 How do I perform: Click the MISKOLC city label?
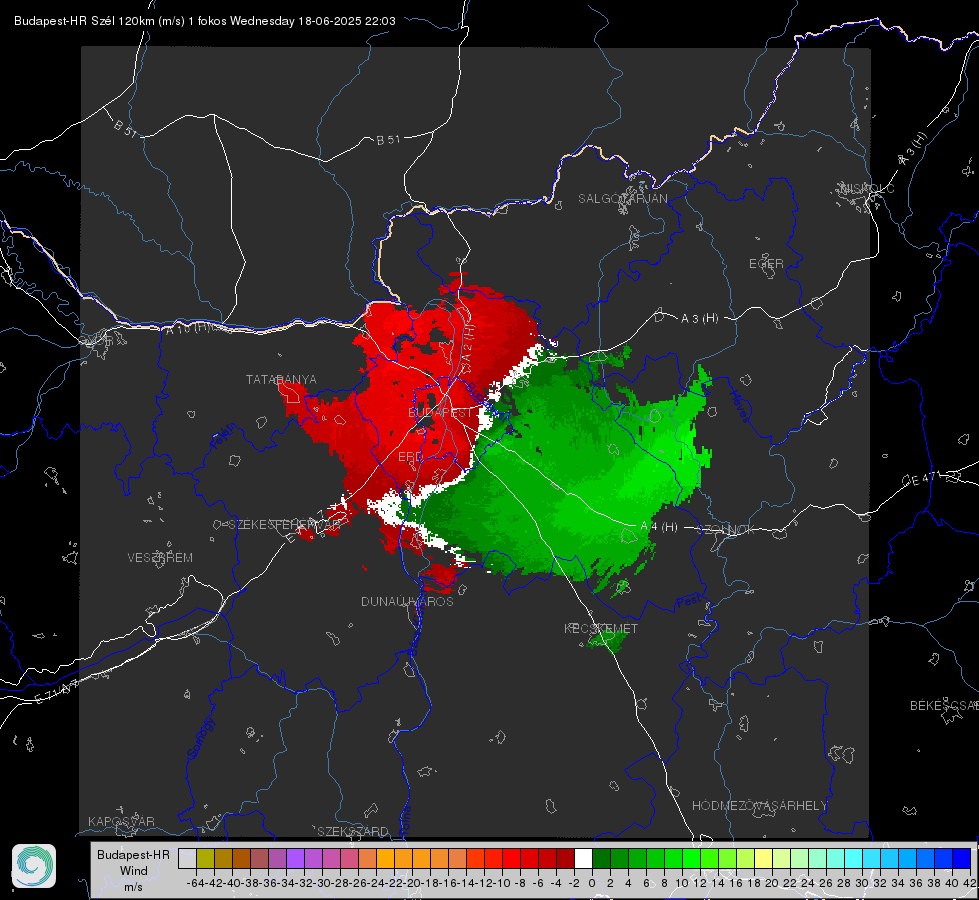pos(867,188)
